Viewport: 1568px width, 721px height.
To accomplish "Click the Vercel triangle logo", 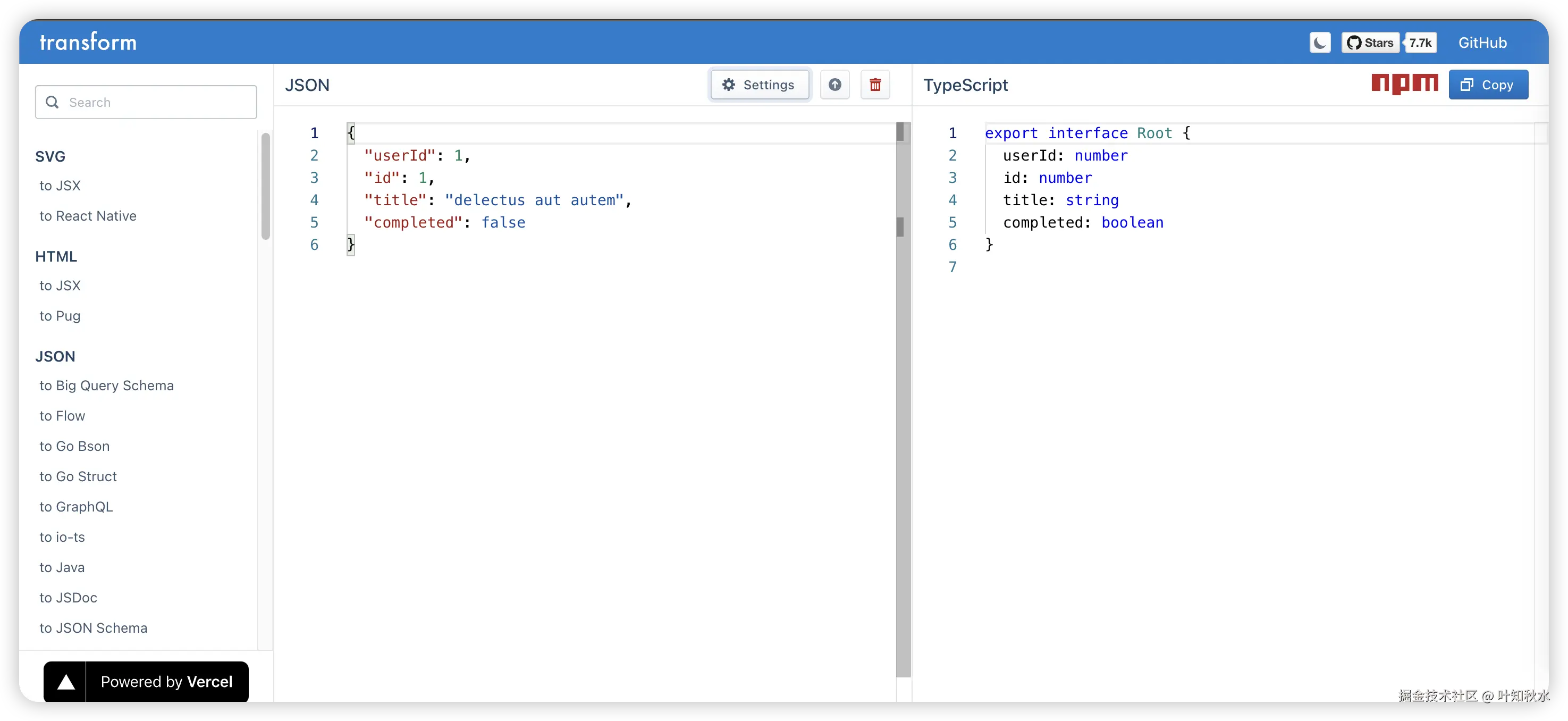I will (66, 682).
